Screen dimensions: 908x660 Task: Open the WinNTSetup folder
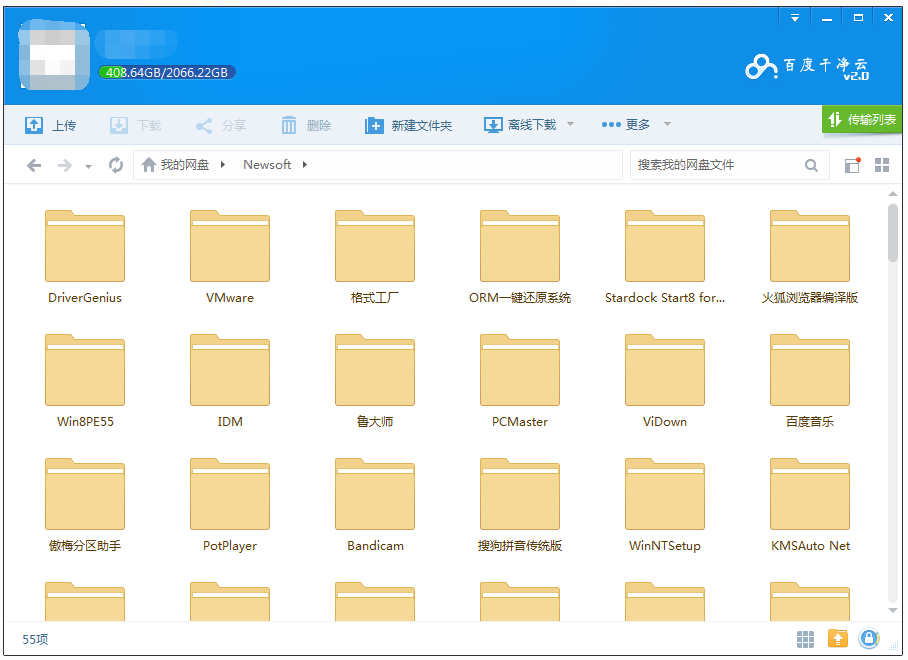click(x=665, y=505)
